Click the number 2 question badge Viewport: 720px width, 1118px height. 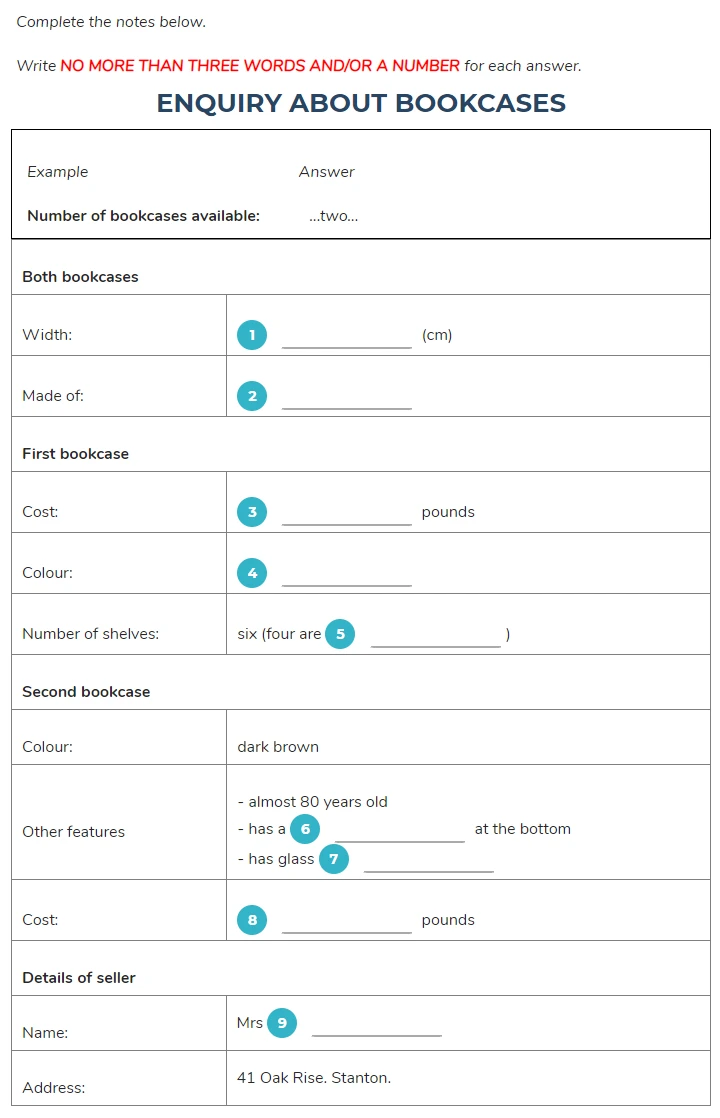252,396
